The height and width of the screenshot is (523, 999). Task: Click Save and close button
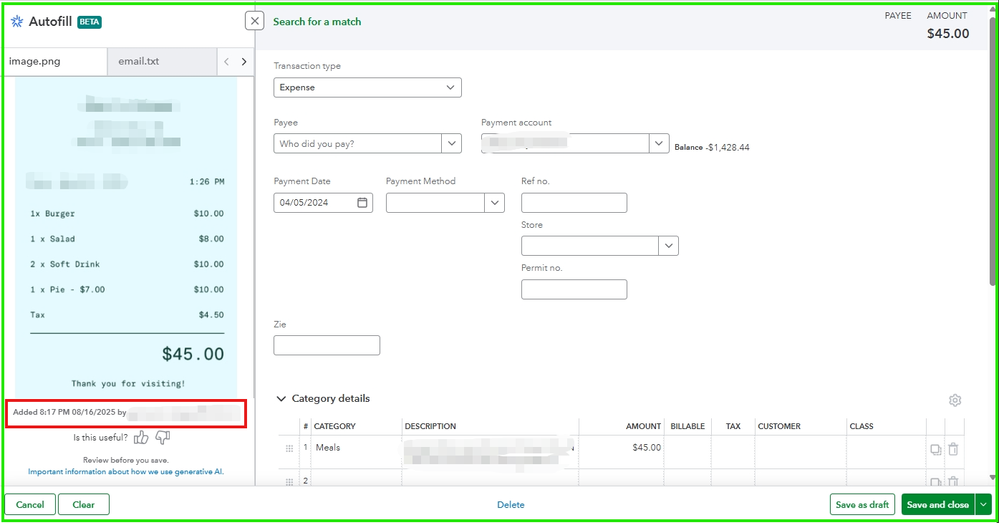[x=938, y=505]
